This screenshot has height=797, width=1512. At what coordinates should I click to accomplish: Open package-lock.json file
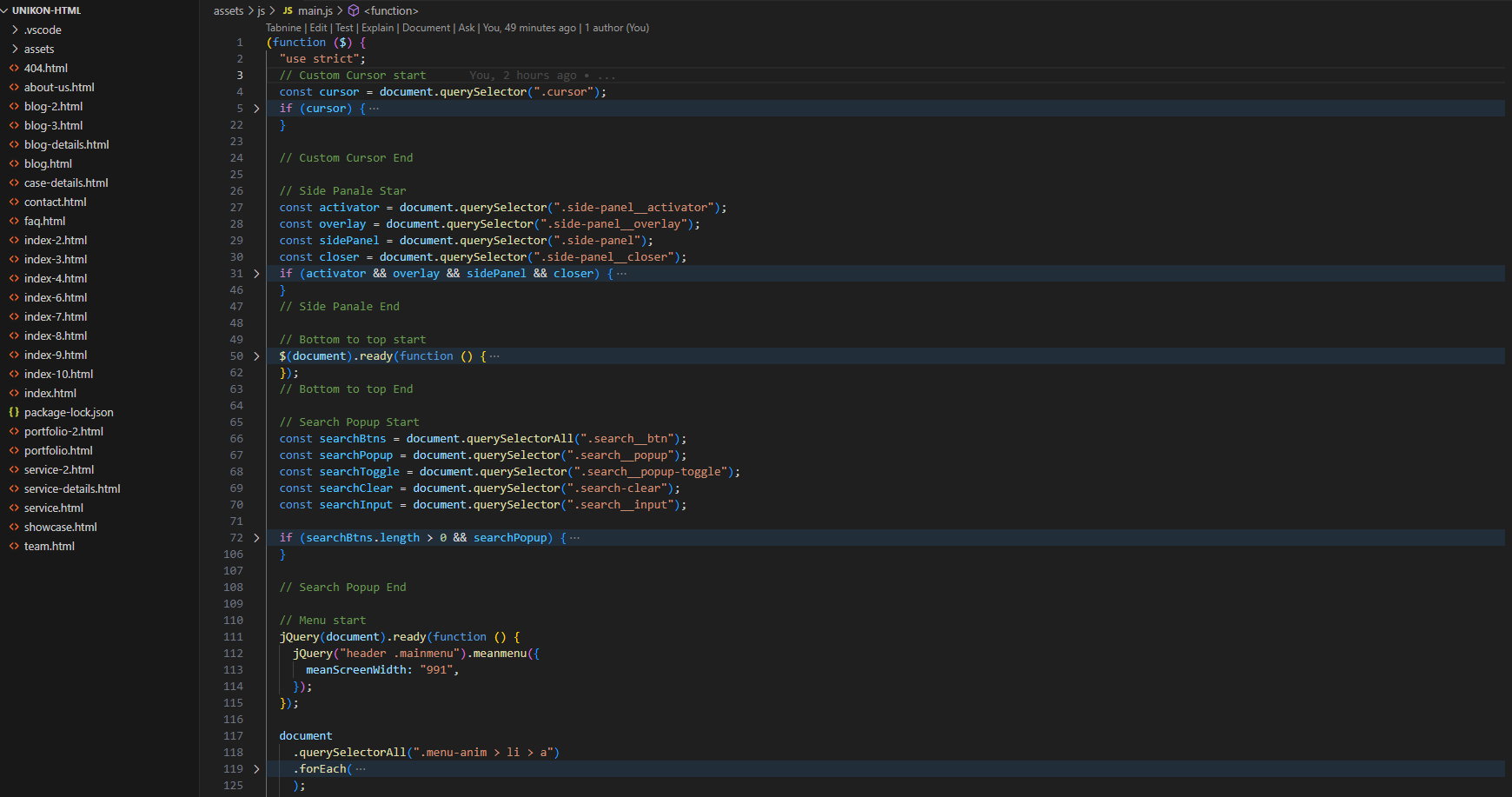[69, 412]
